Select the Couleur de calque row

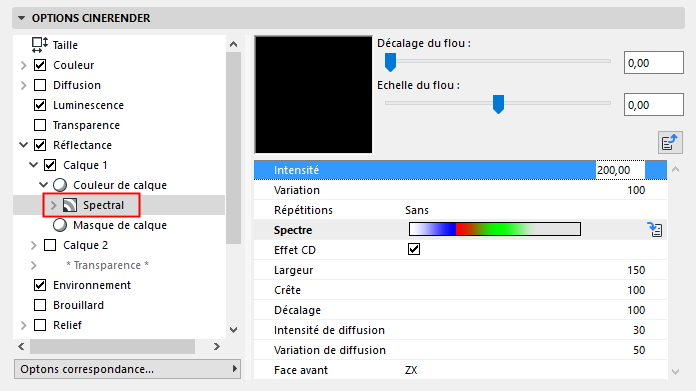point(119,185)
